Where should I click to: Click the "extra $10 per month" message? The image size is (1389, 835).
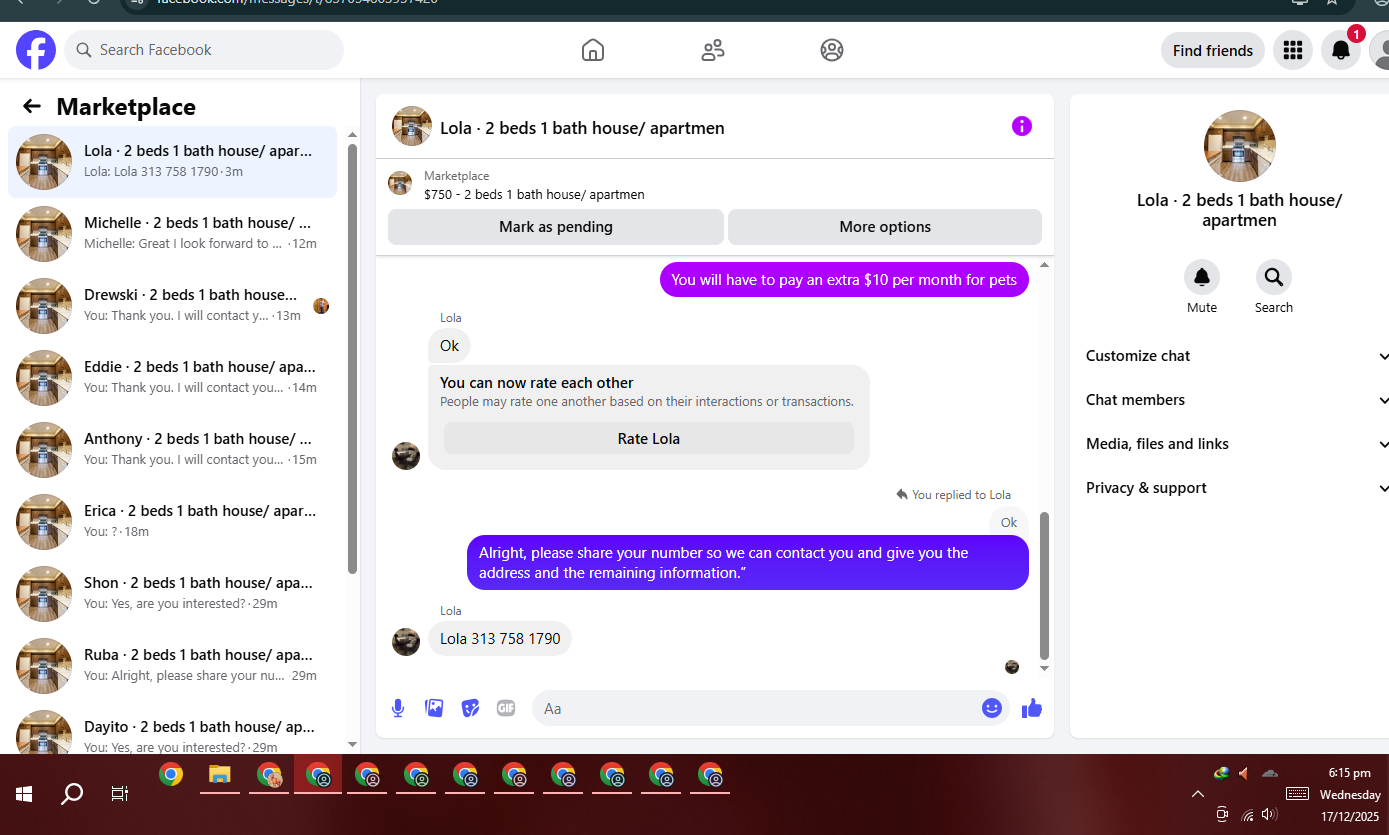(x=844, y=280)
